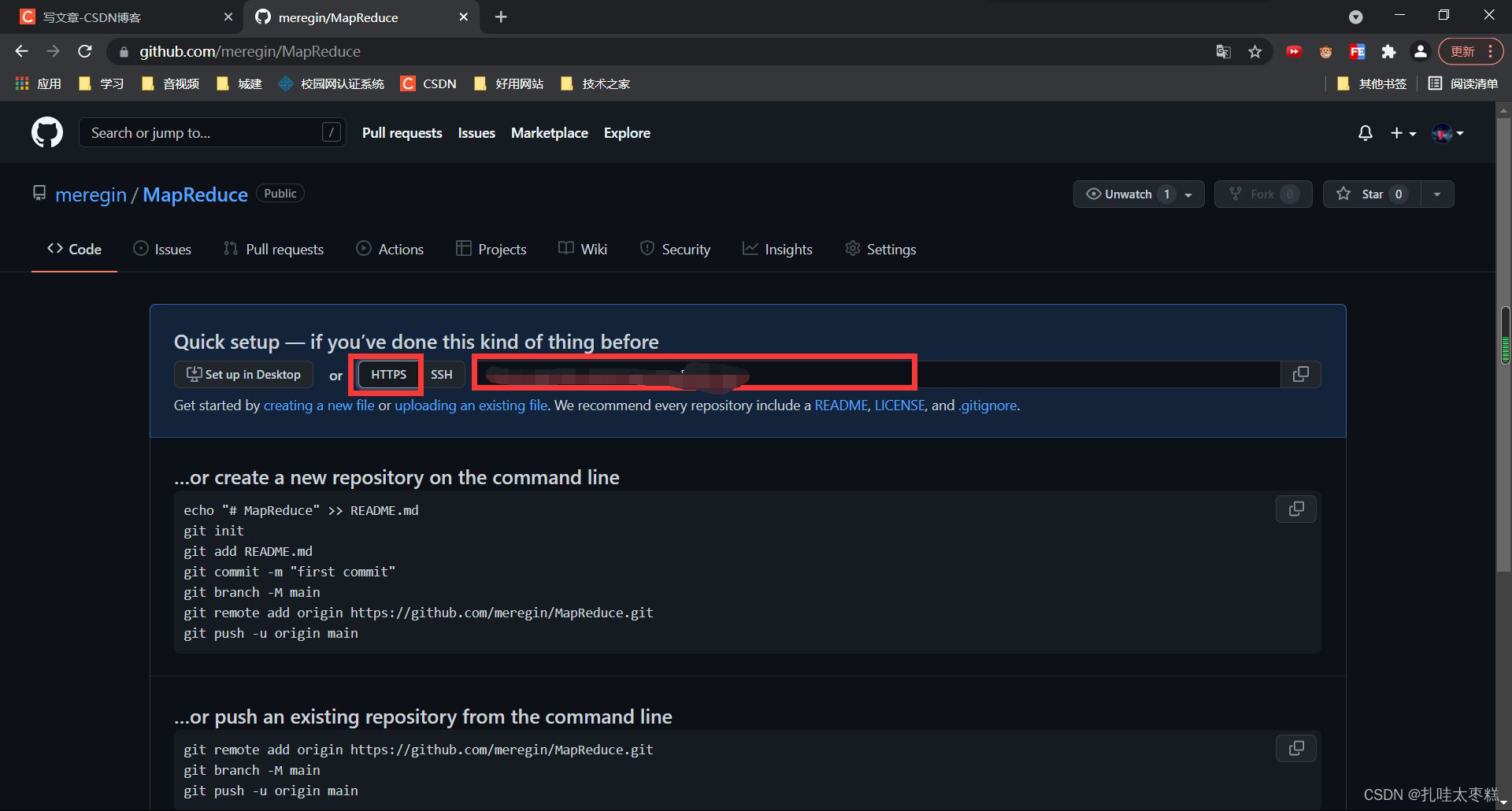Screen dimensions: 1512x811
Task: Select HTTPS protocol option
Action: click(389, 374)
